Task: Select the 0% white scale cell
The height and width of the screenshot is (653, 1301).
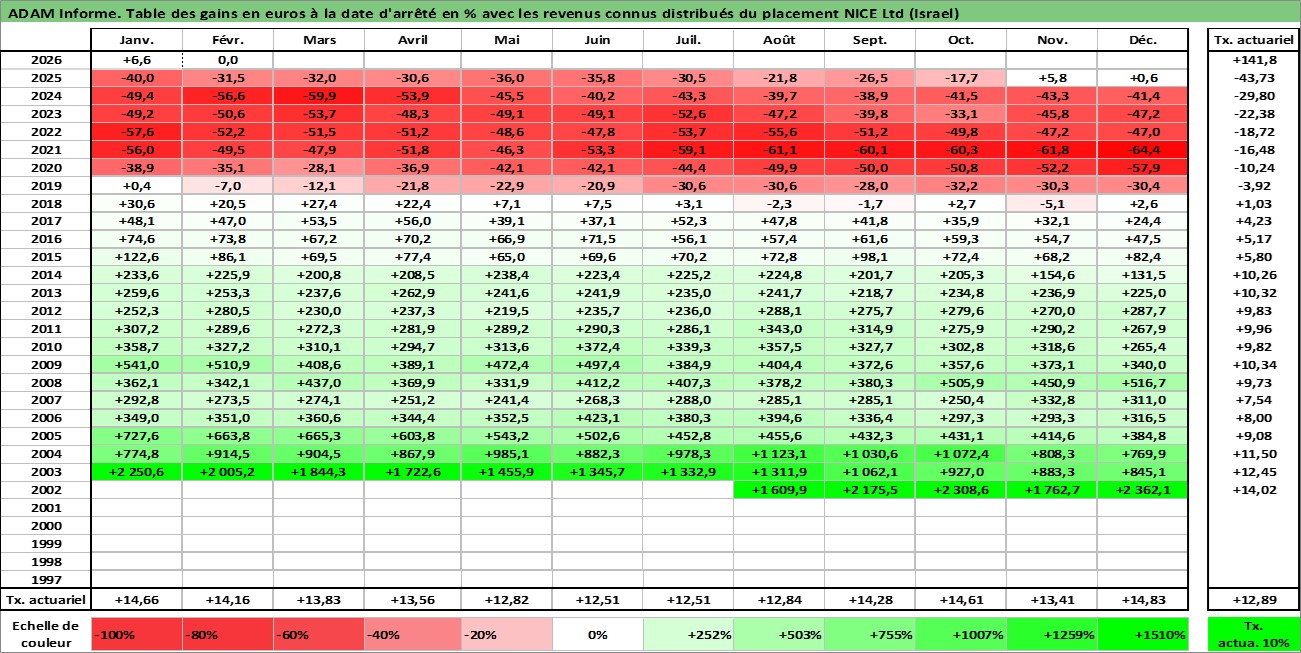Action: pos(597,634)
